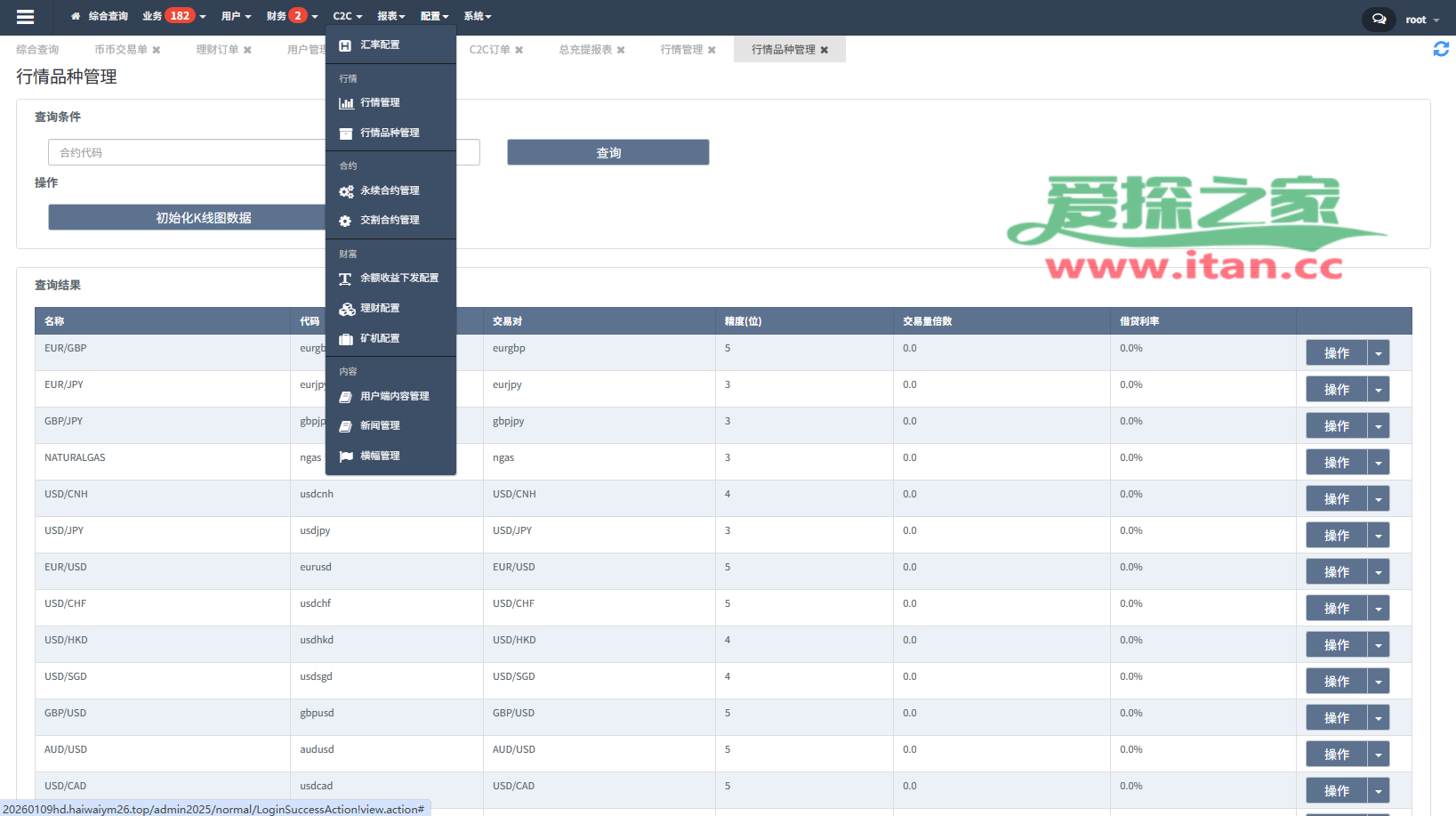This screenshot has width=1456, height=816.
Task: Close the 行情品种管理 tab
Action: [825, 50]
